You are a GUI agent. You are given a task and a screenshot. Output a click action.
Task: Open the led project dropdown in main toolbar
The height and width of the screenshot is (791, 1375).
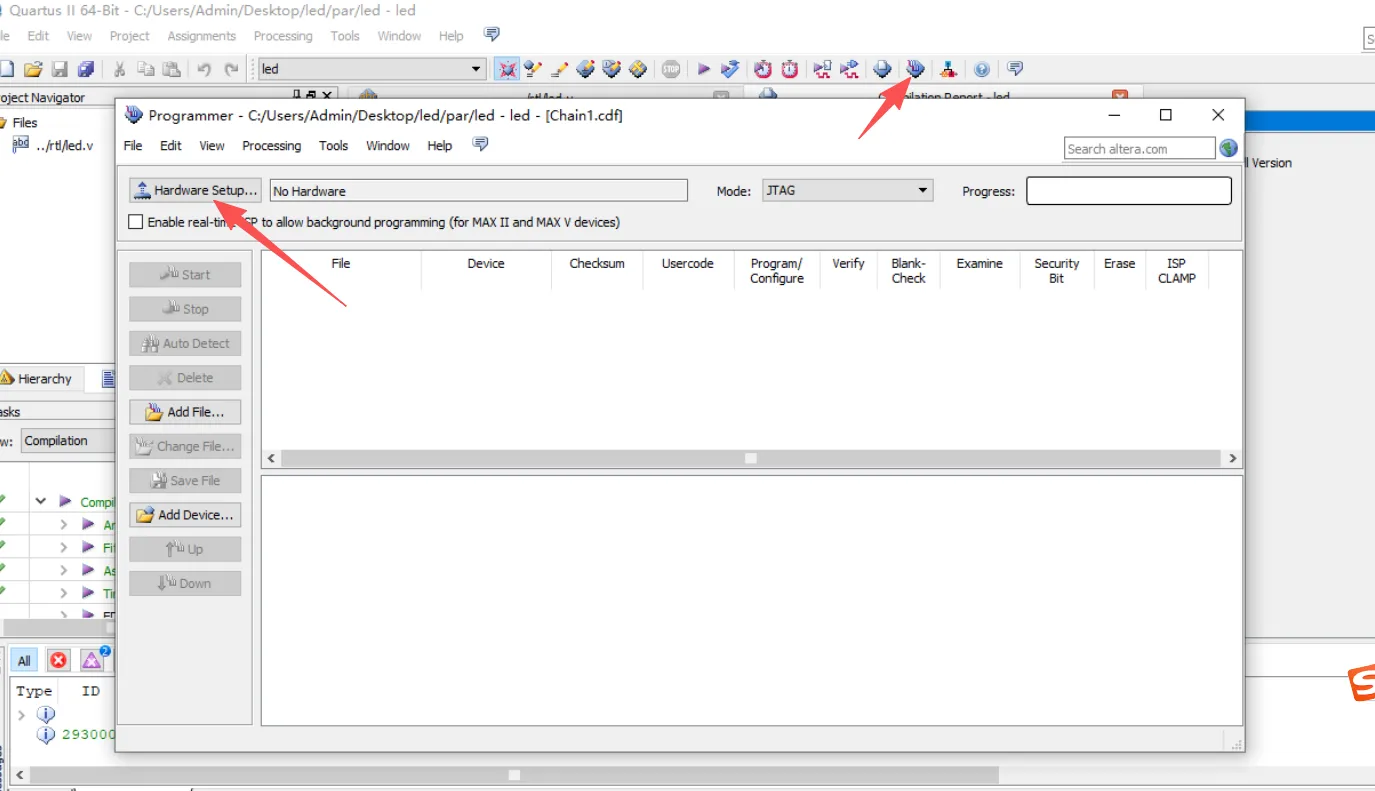[x=371, y=69]
